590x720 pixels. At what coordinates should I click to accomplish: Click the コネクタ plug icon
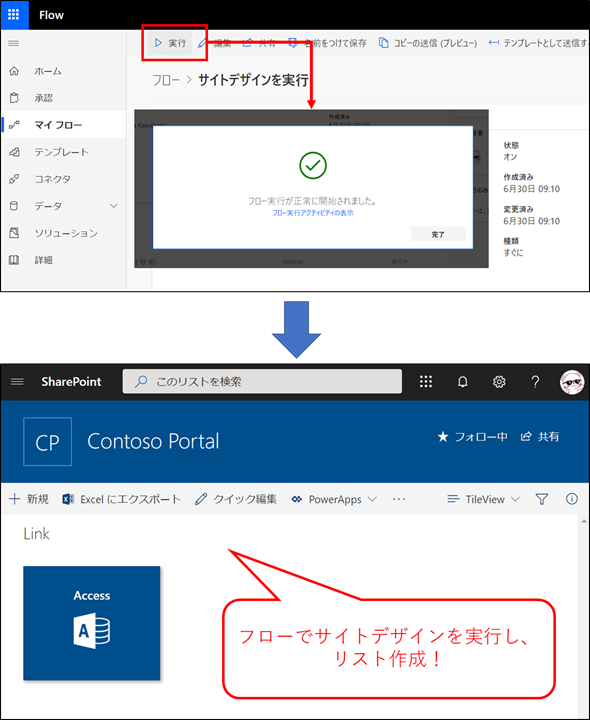point(14,179)
